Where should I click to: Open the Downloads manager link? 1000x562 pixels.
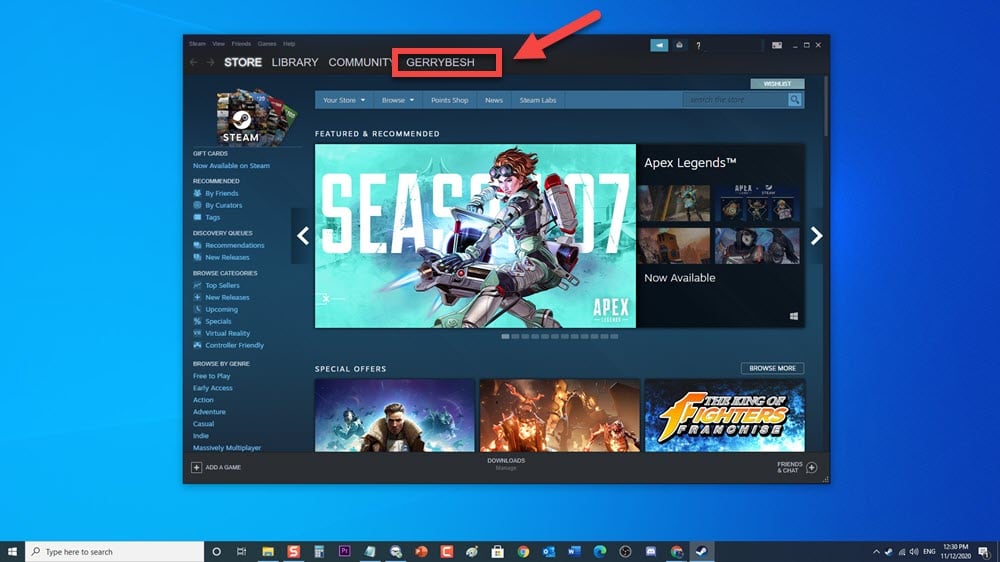[506, 464]
